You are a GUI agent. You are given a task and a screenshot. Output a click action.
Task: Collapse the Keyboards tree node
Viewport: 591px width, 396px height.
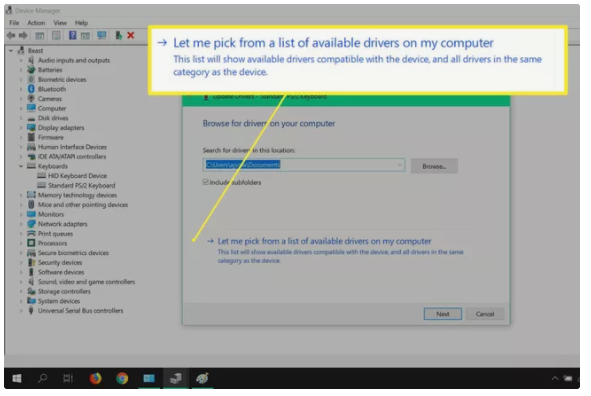point(21,166)
